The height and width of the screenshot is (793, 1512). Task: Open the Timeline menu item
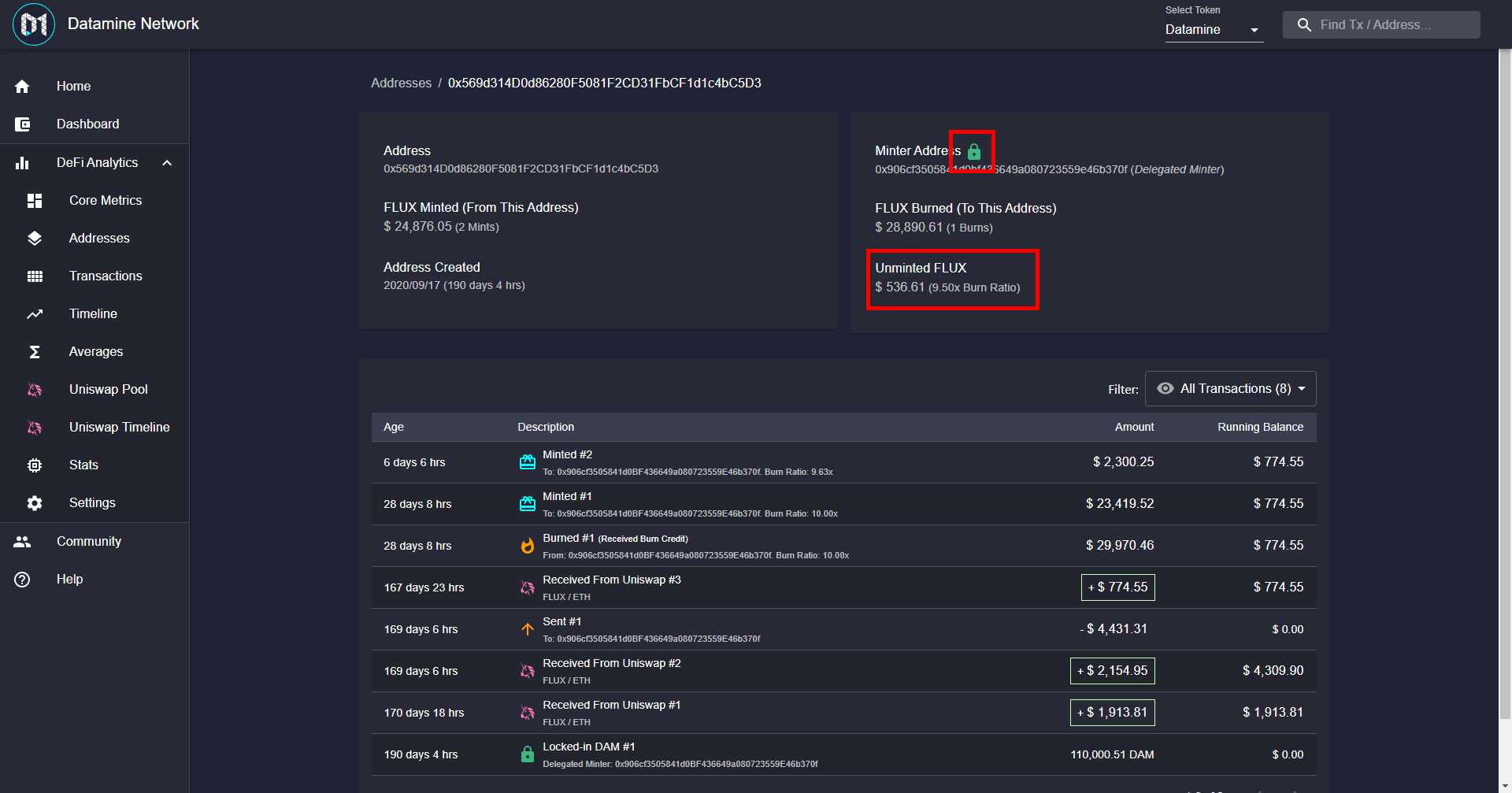[94, 314]
